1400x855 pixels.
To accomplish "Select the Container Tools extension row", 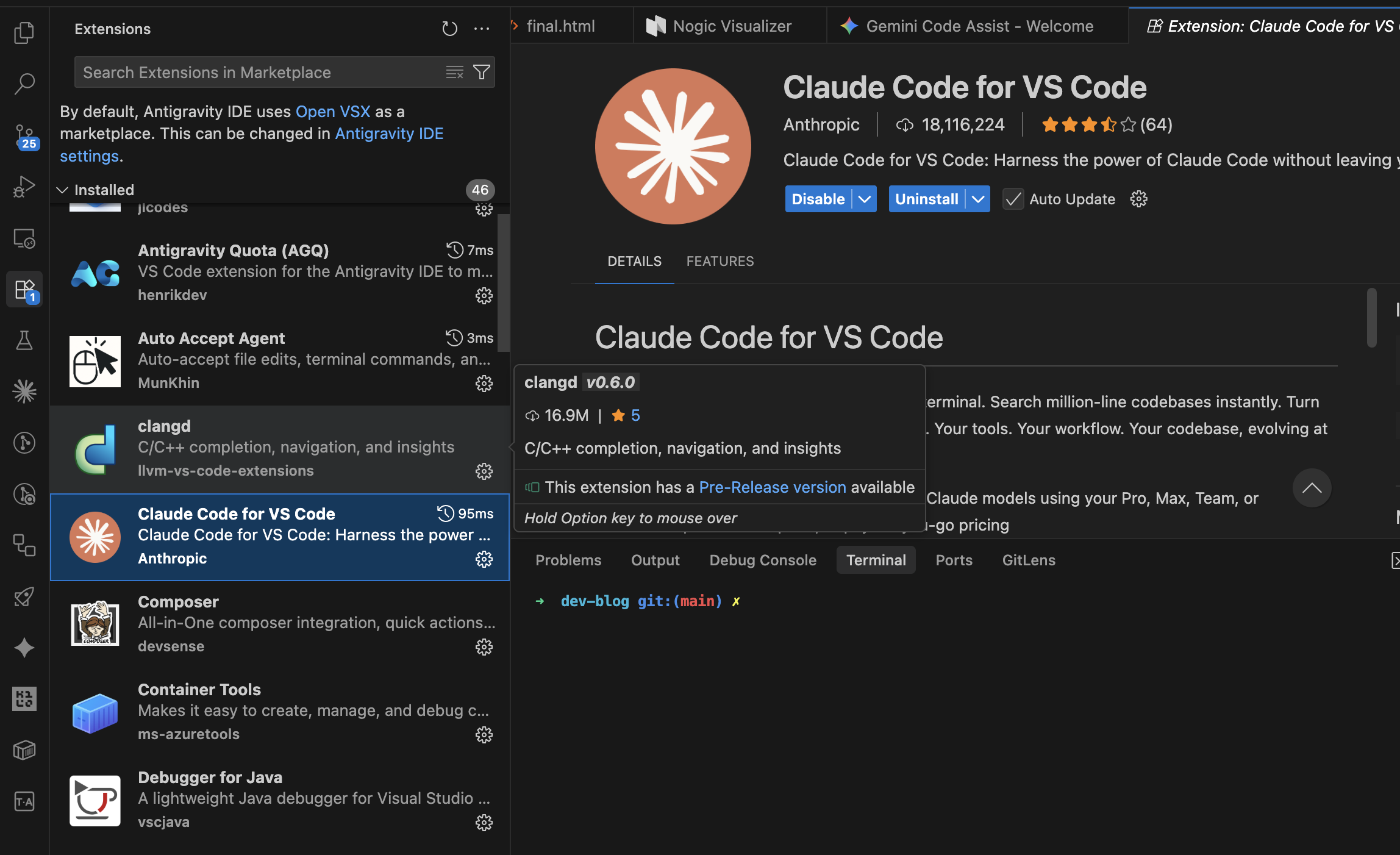I will 280,713.
